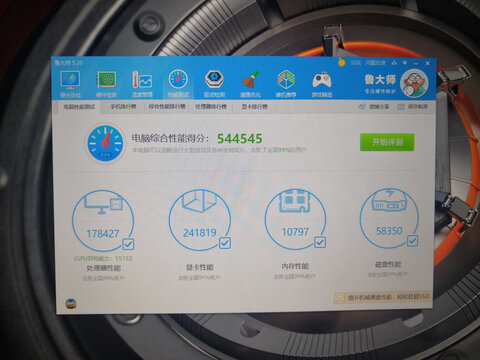This screenshot has height=360, width=480.
Task: Switch to the 电脑性能测试 tab
Action: click(79, 107)
